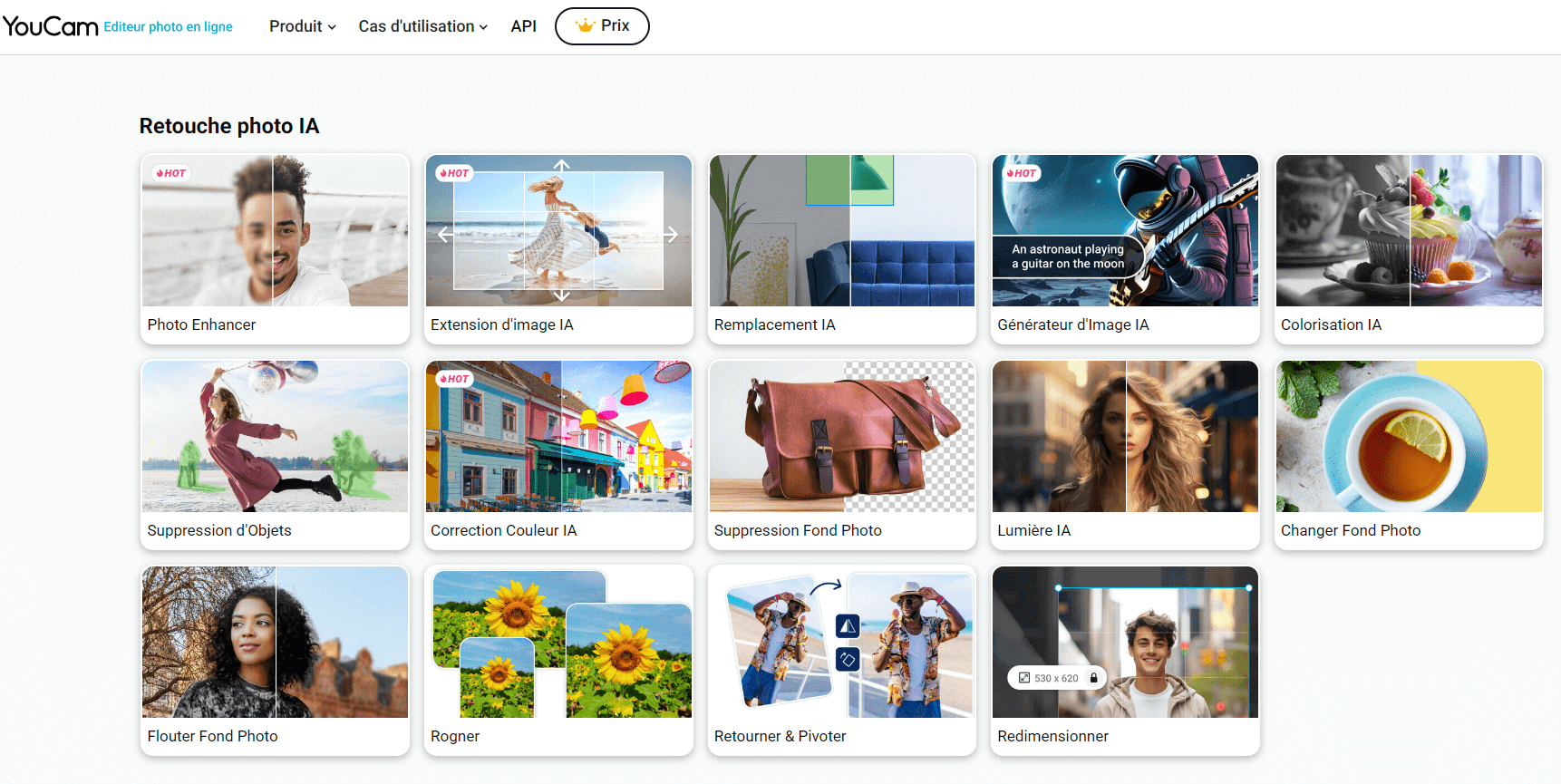
Task: Select the Remplacement IA card
Action: tap(841, 248)
